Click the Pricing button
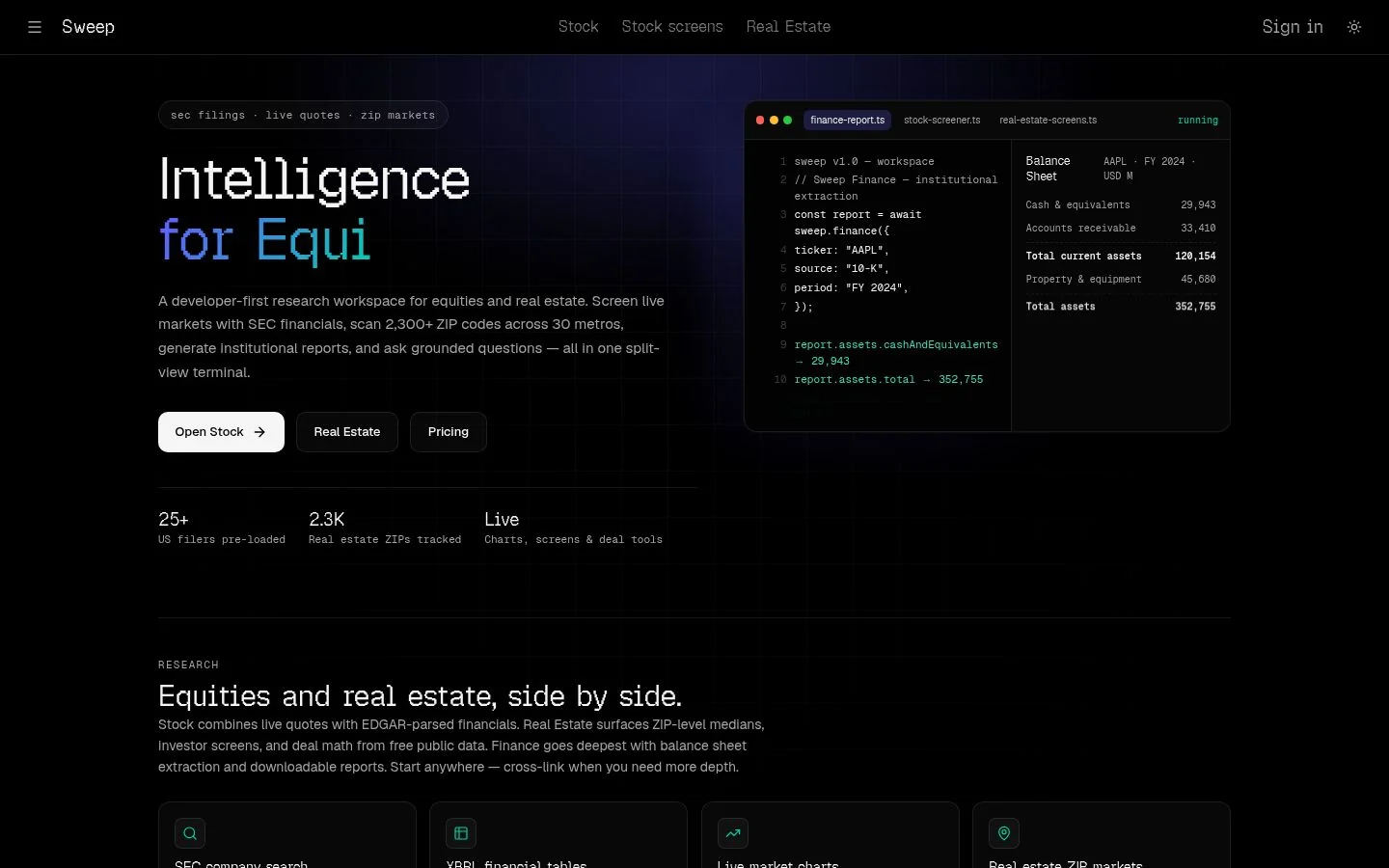 coord(449,432)
